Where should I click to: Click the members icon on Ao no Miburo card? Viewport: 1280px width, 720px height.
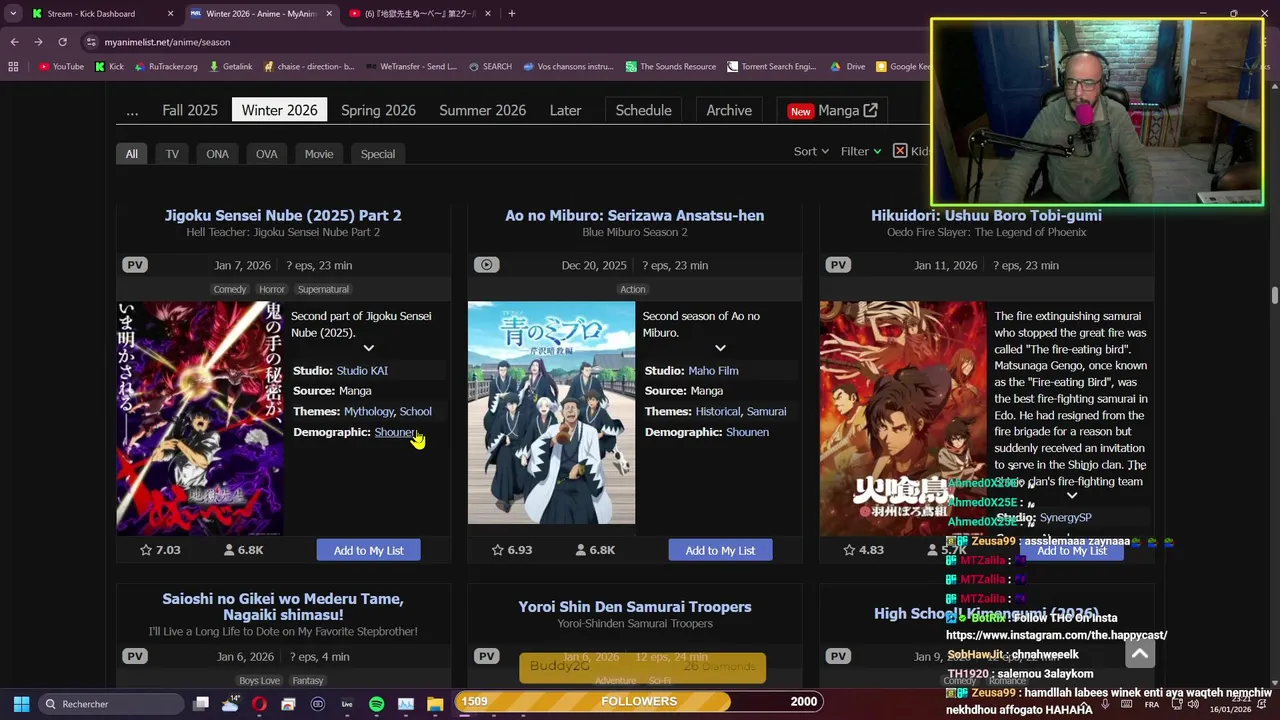tap(581, 550)
